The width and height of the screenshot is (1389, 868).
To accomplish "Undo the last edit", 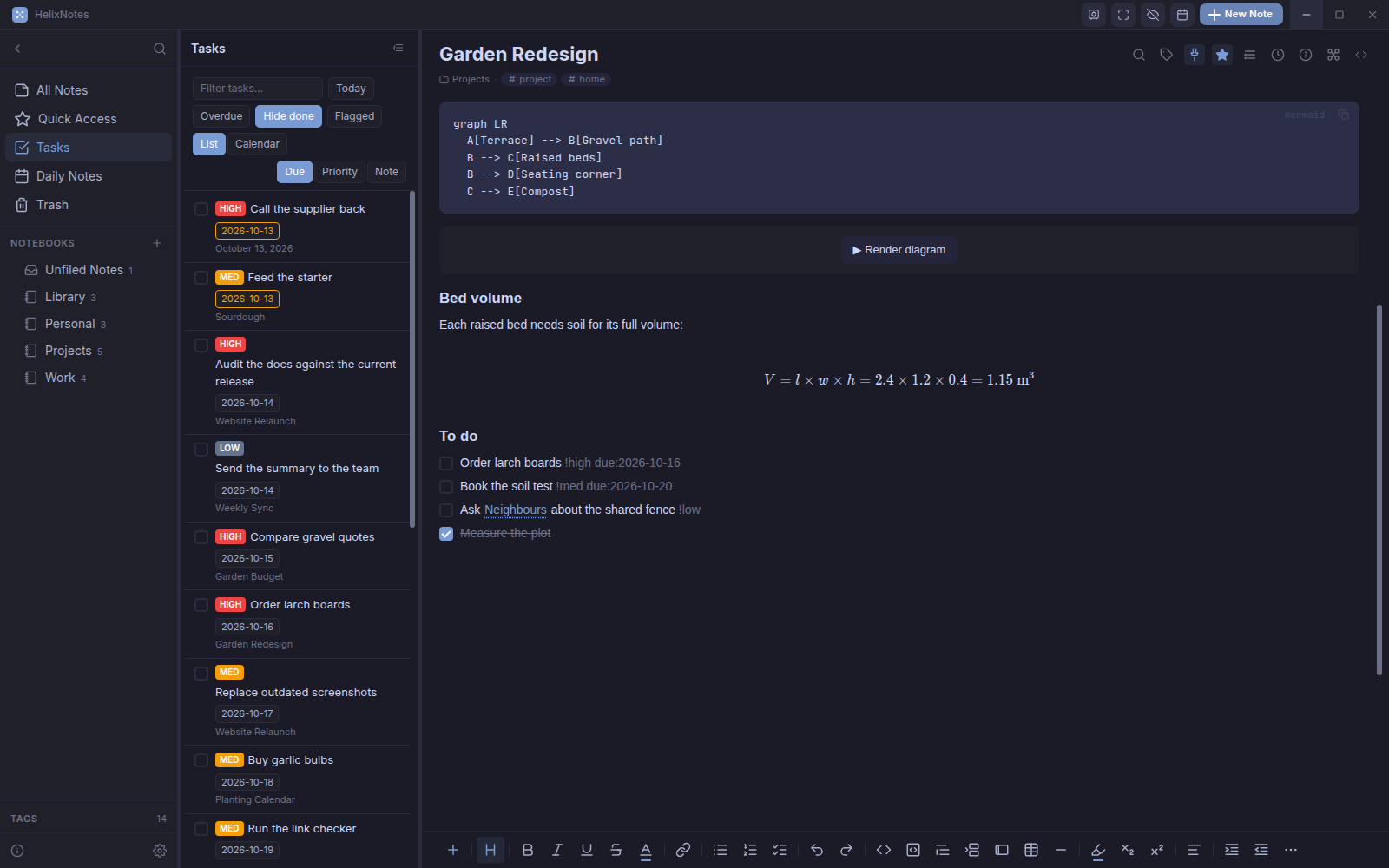I will click(817, 850).
